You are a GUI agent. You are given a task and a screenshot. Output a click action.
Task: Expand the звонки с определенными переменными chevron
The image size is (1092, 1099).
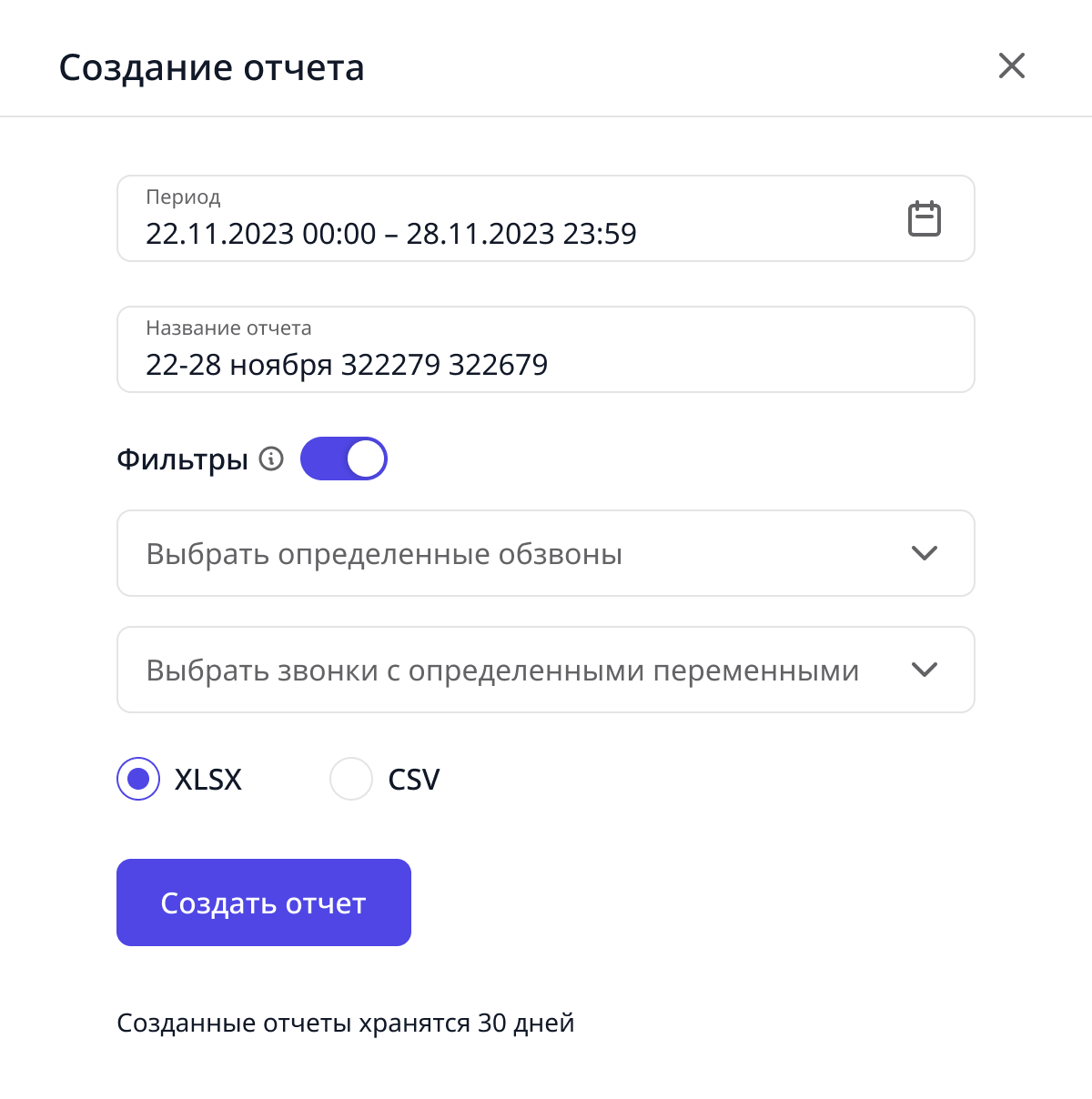(x=925, y=670)
